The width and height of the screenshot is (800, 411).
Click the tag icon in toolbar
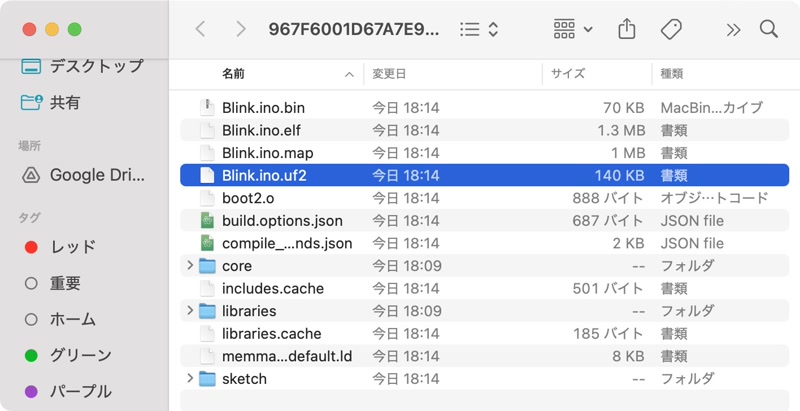coord(672,29)
